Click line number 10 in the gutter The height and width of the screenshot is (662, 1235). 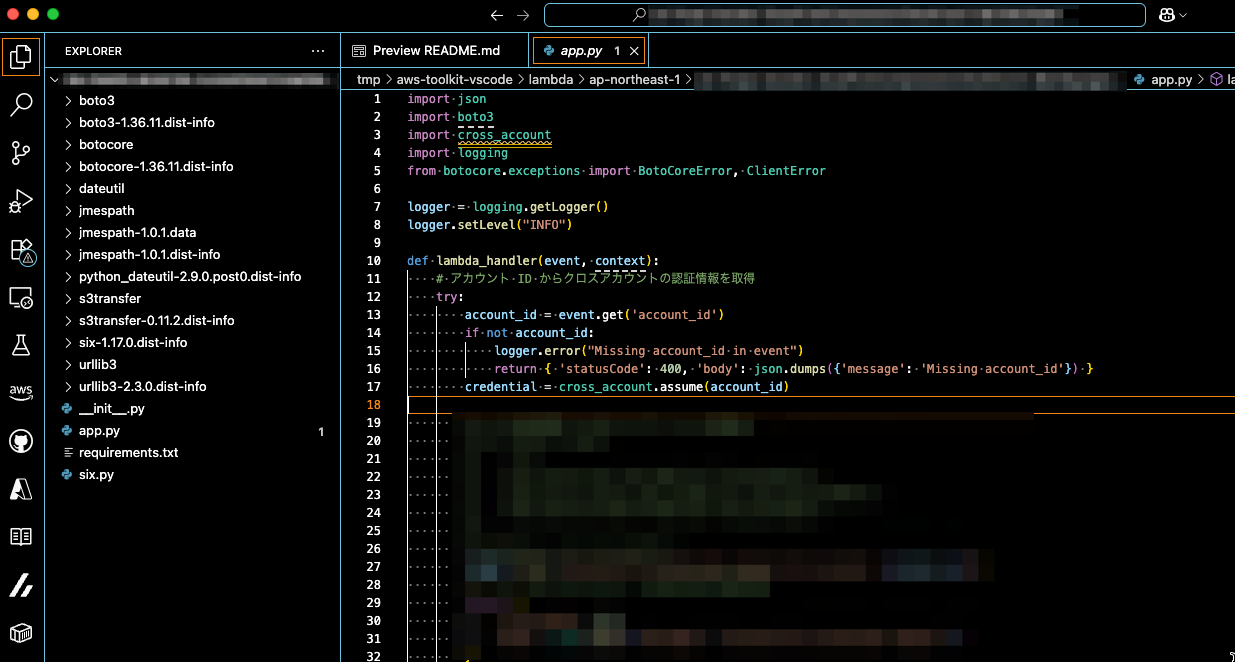pyautogui.click(x=374, y=261)
